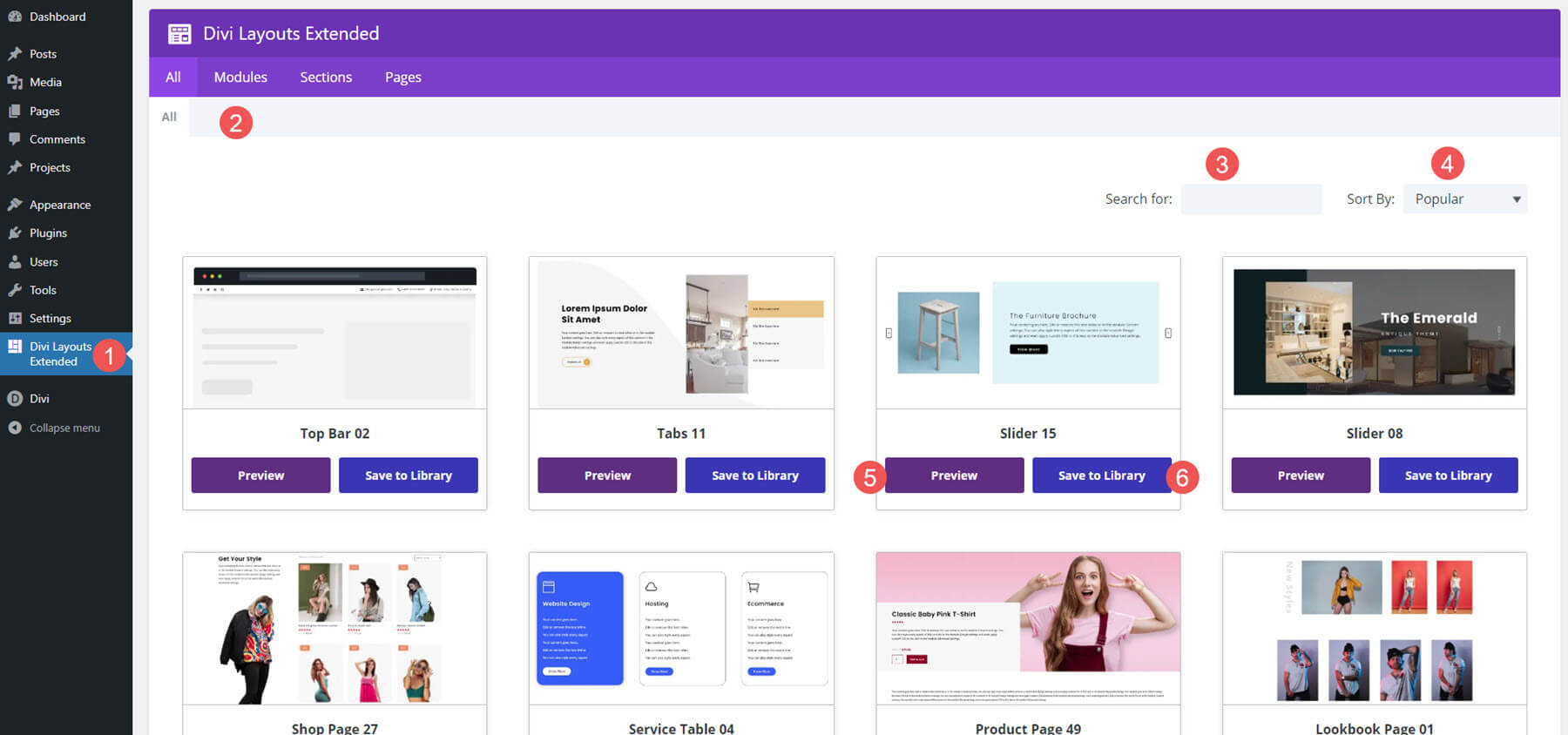Click next arrow on Slider 15 thumbnail
Viewport: 1568px width, 735px height.
click(1168, 333)
